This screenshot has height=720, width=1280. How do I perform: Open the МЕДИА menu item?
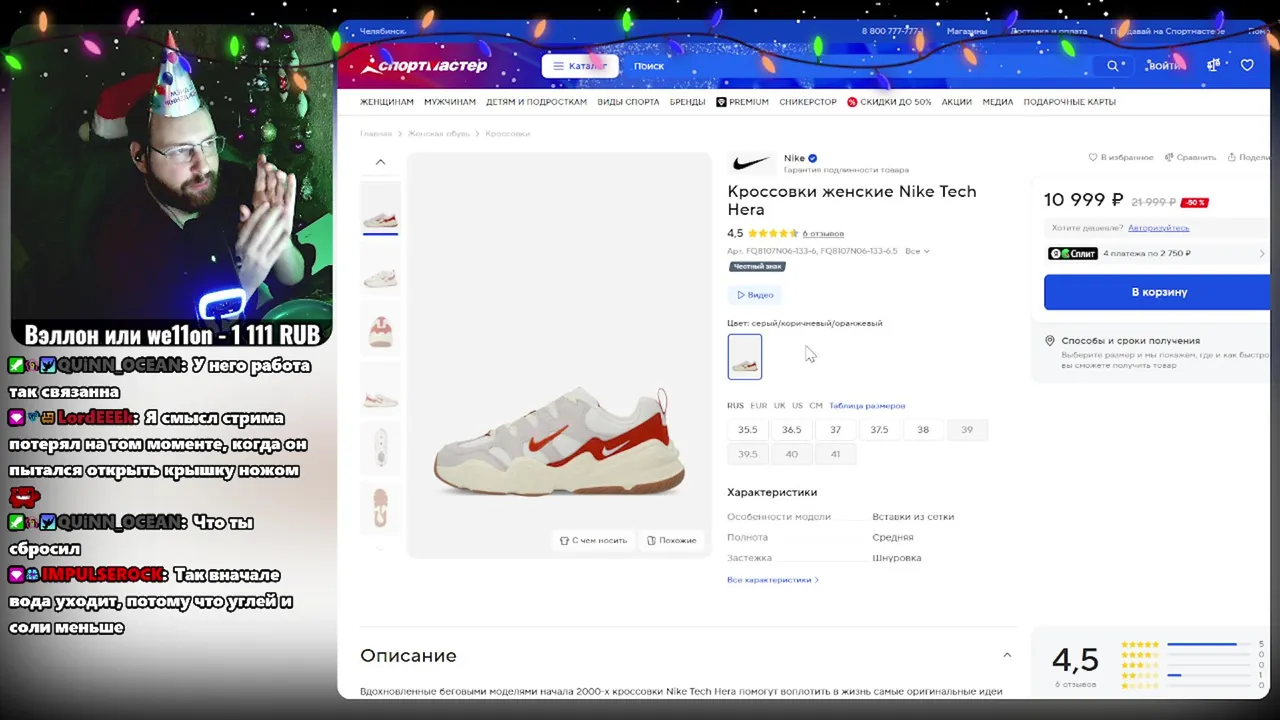[998, 102]
